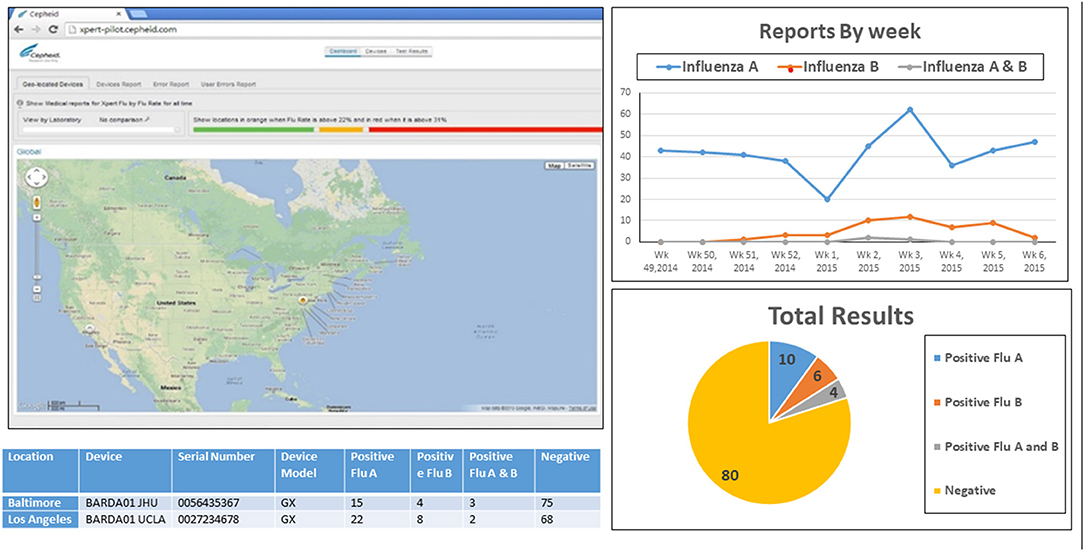1084x551 pixels.
Task: Click the BARDA01 UCLA device cell
Action: point(125,519)
